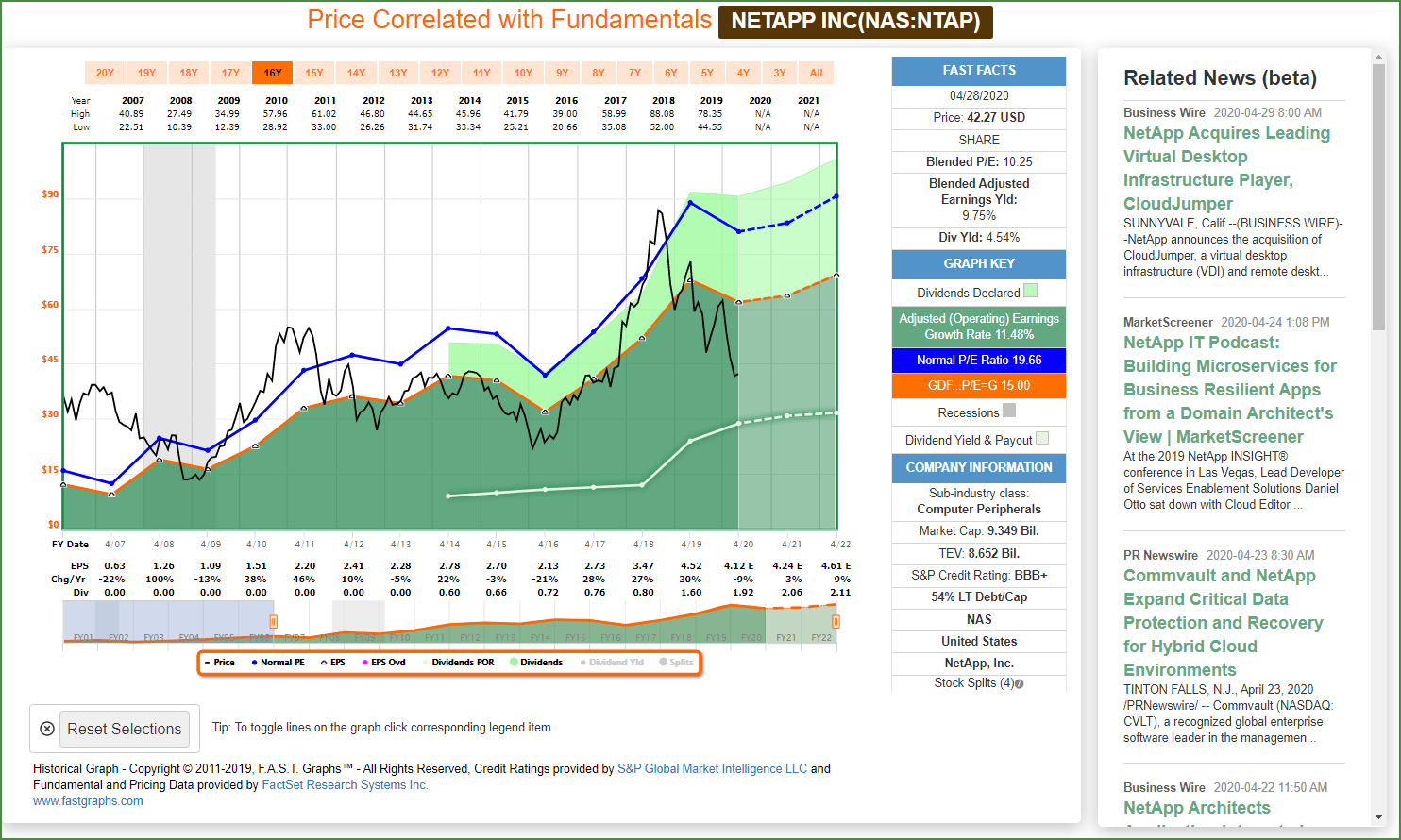This screenshot has height=840, width=1401.
Task: Click the news scrollbar down arrow
Action: [x=1378, y=817]
